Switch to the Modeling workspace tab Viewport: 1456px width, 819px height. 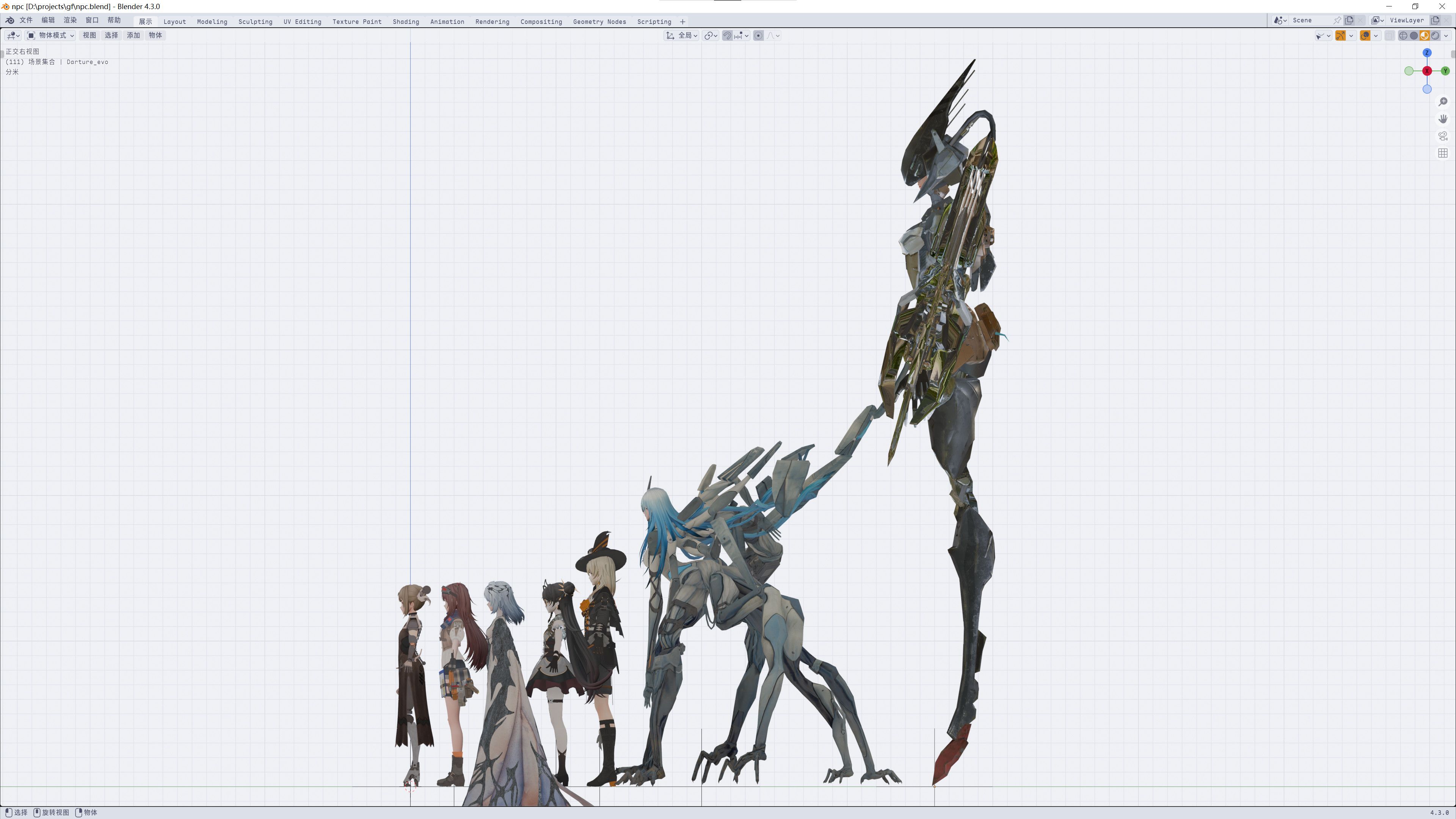[x=212, y=22]
